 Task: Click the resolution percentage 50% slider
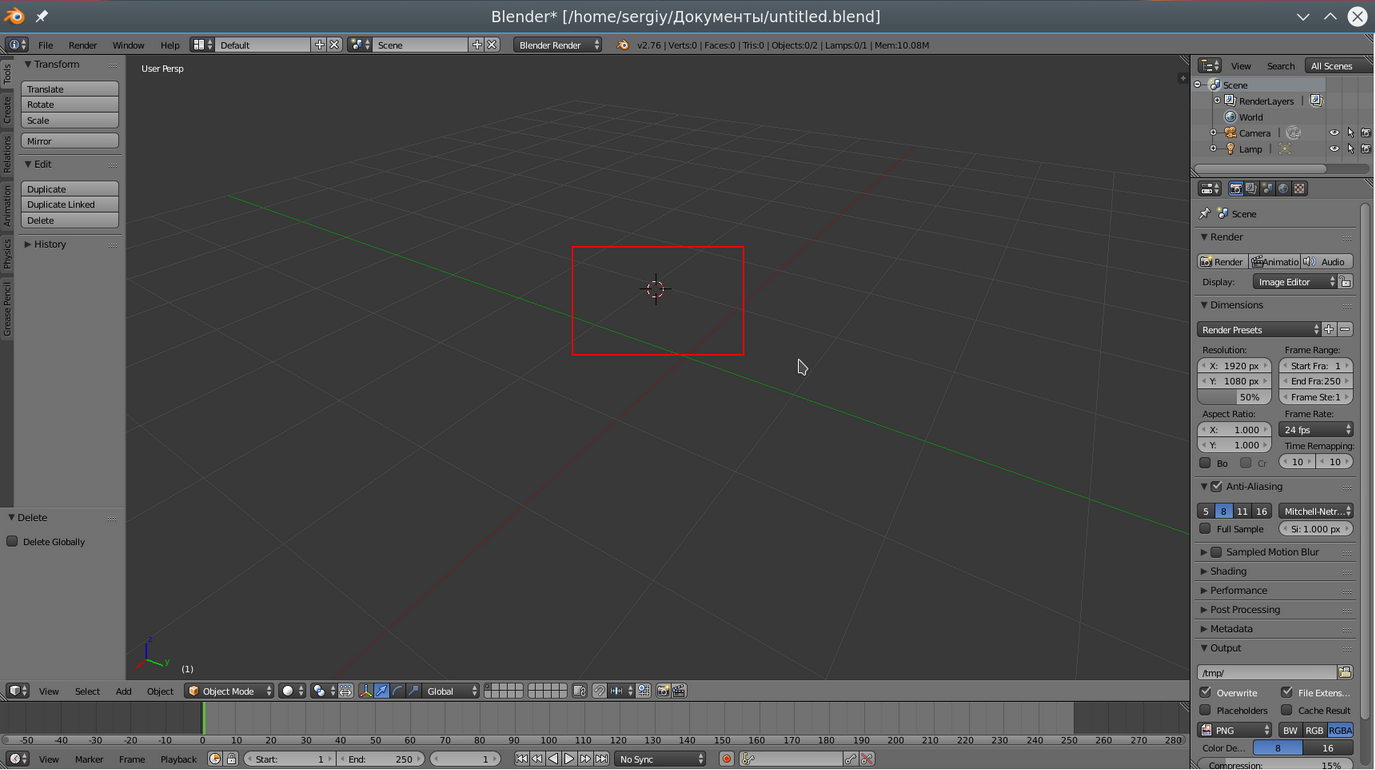[x=1234, y=397]
